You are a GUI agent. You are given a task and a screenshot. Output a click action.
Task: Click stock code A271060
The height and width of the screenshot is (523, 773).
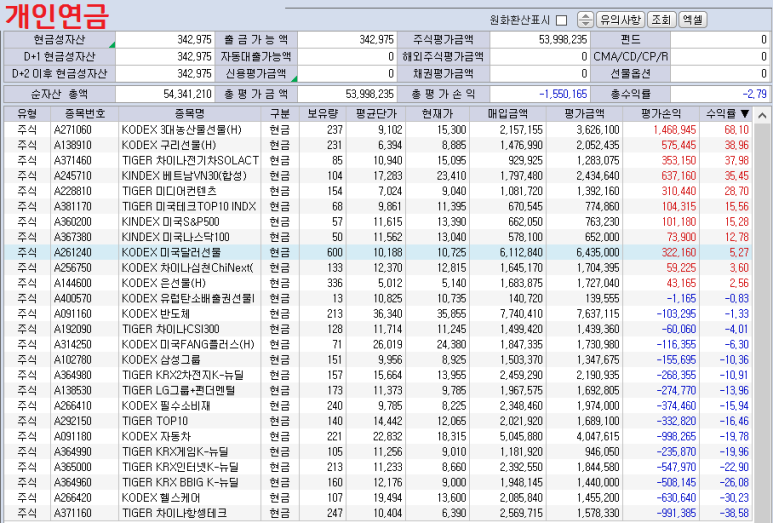(72, 130)
